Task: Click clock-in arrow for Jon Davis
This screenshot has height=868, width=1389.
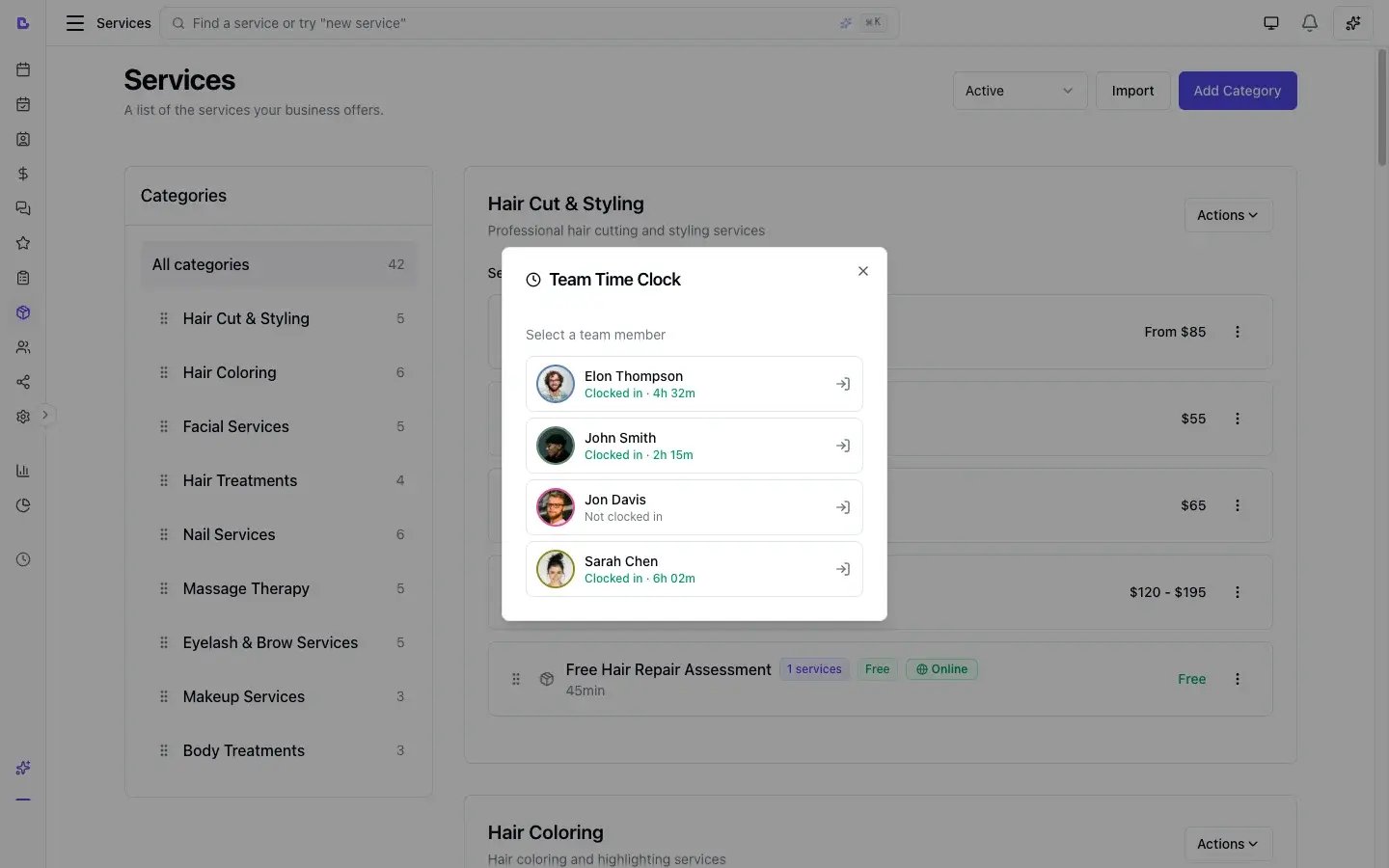Action: click(x=843, y=507)
